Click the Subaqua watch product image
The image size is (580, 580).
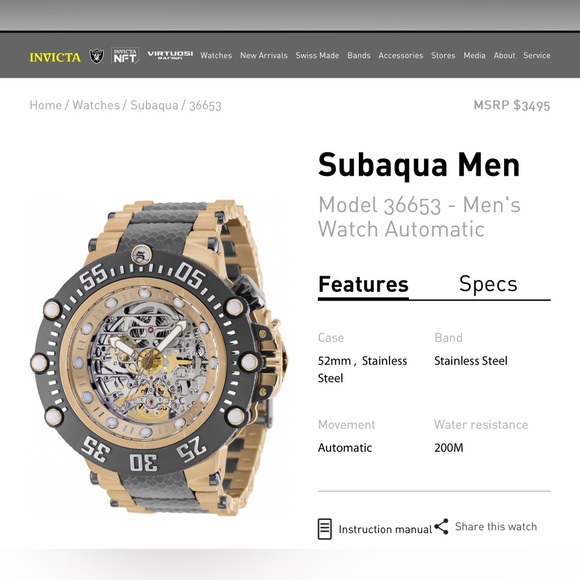point(159,358)
